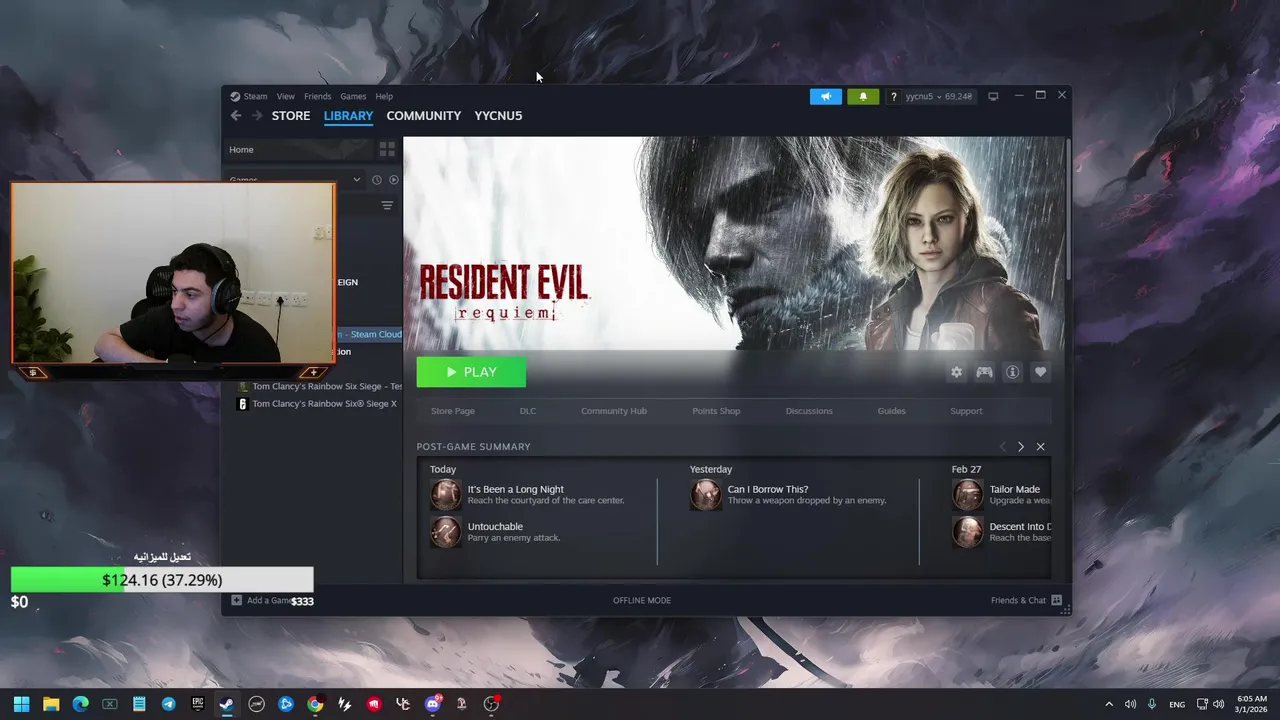The width and height of the screenshot is (1280, 720).
Task: Click the Steam announcements megaphone icon
Action: pyautogui.click(x=826, y=96)
